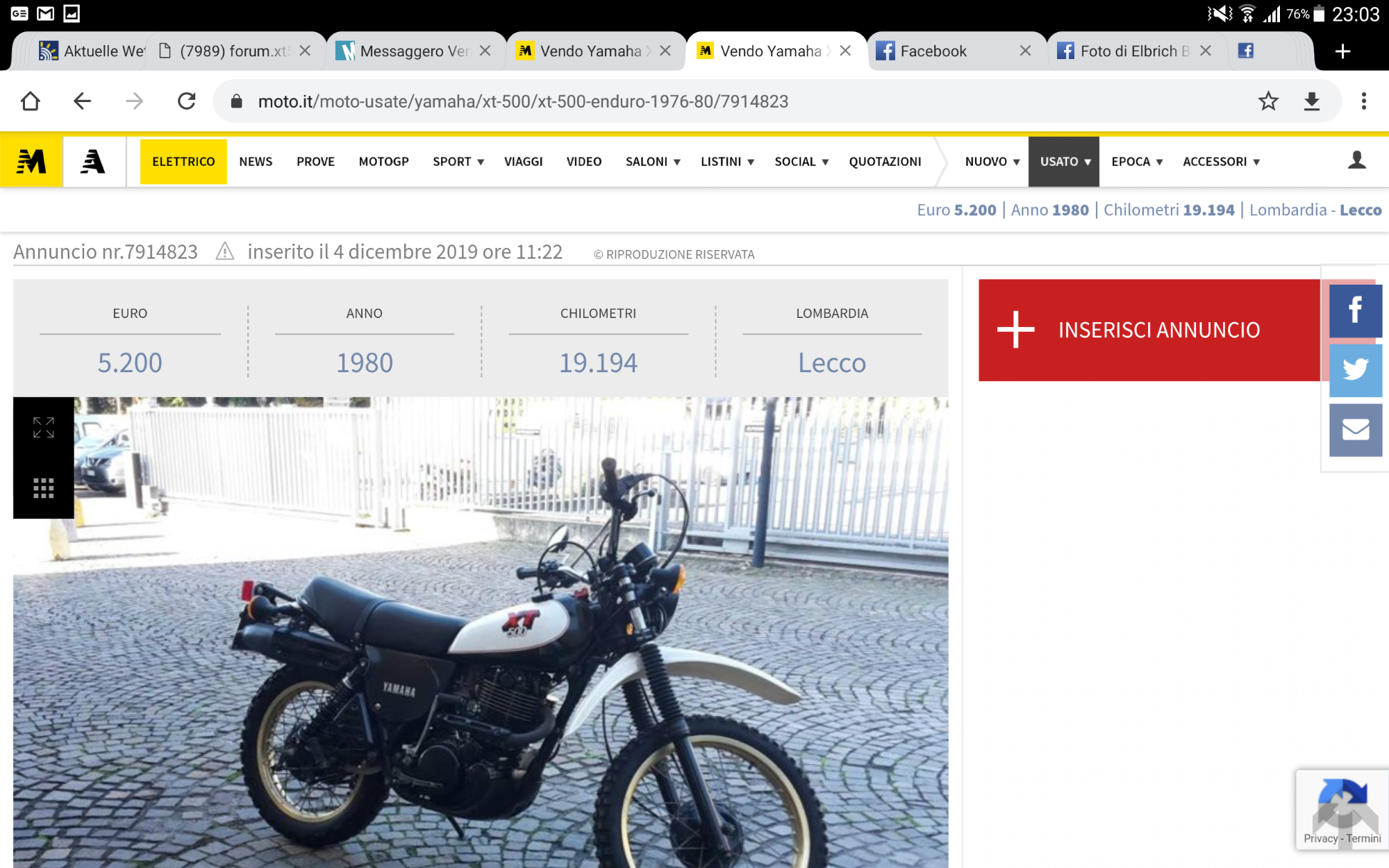
Task: Open the QUOTAZIONI section
Action: [x=885, y=162]
